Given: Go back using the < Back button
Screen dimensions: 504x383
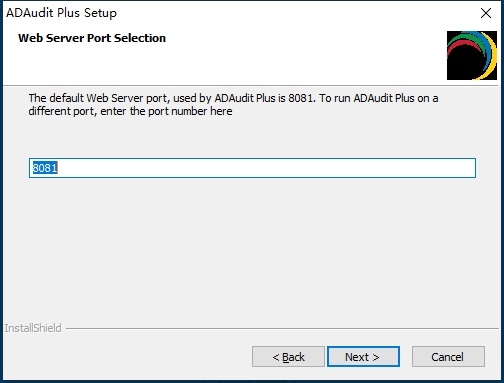Looking at the screenshot, I should pyautogui.click(x=288, y=357).
